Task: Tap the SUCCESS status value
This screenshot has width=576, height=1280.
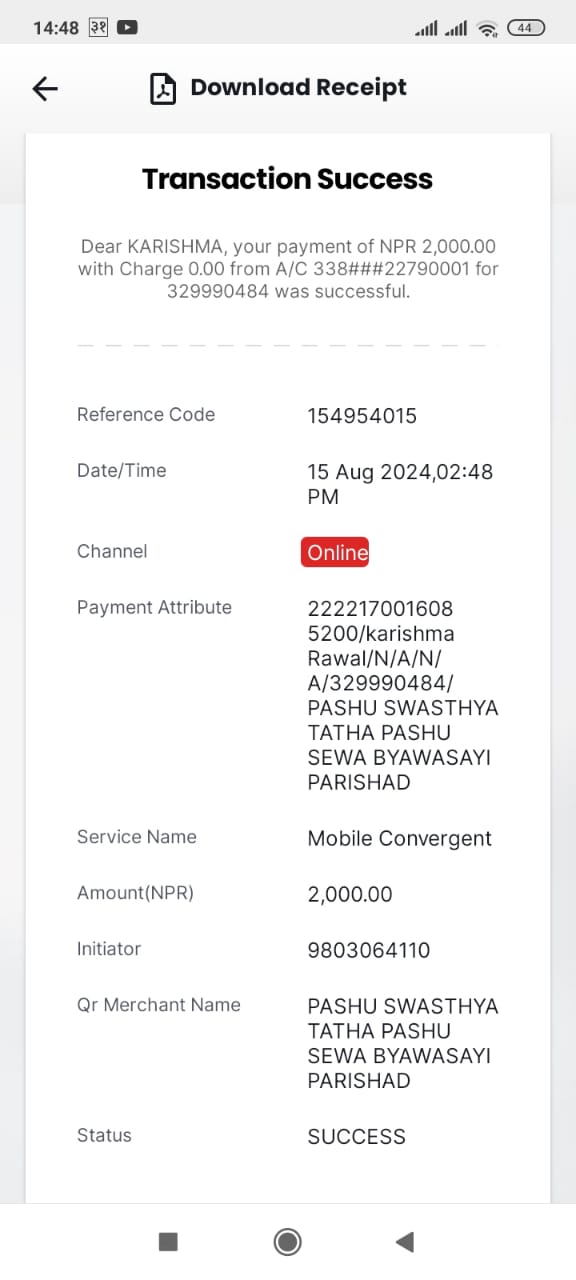Action: coord(357,1136)
